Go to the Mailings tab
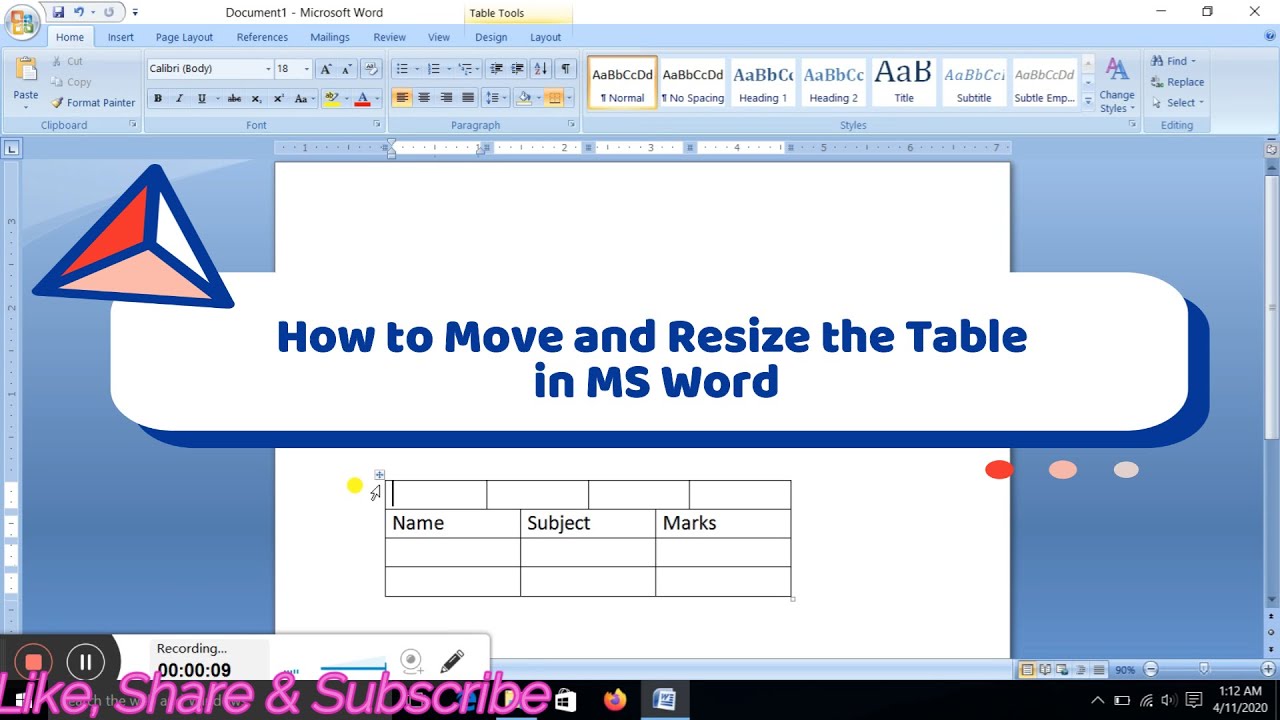Screen dimensions: 1280x720 pyautogui.click(x=330, y=37)
